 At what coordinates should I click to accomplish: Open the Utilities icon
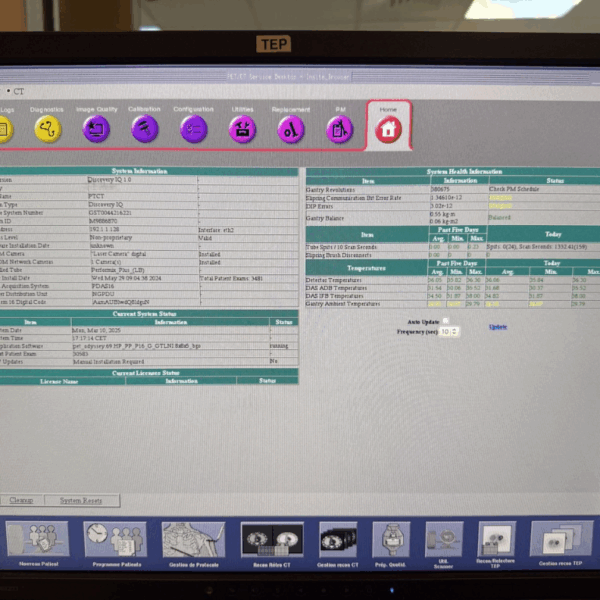coord(242,129)
